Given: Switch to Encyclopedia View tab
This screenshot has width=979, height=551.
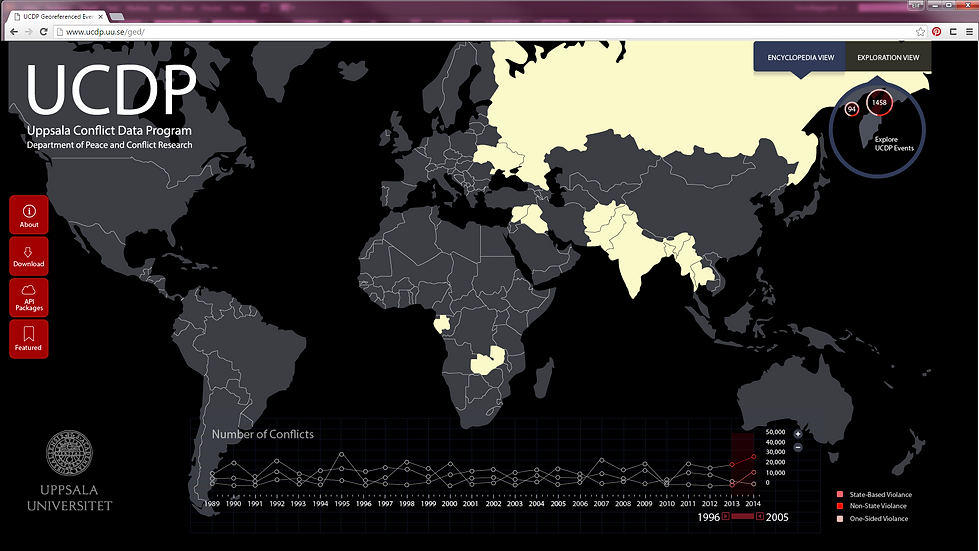Looking at the screenshot, I should click(x=800, y=57).
